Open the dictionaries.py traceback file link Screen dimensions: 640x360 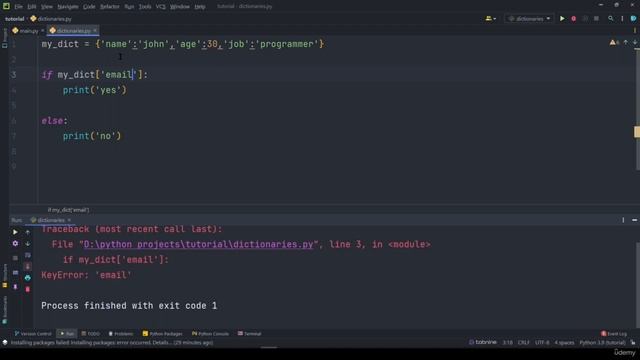click(x=198, y=244)
